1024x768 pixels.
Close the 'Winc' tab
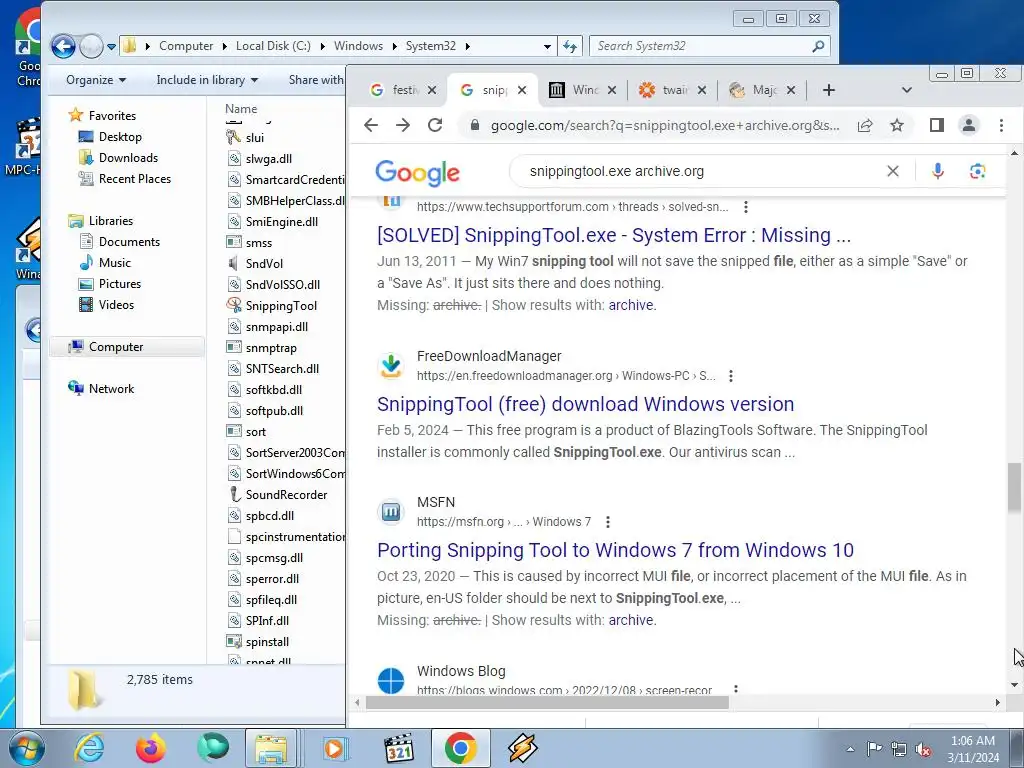pyautogui.click(x=612, y=90)
